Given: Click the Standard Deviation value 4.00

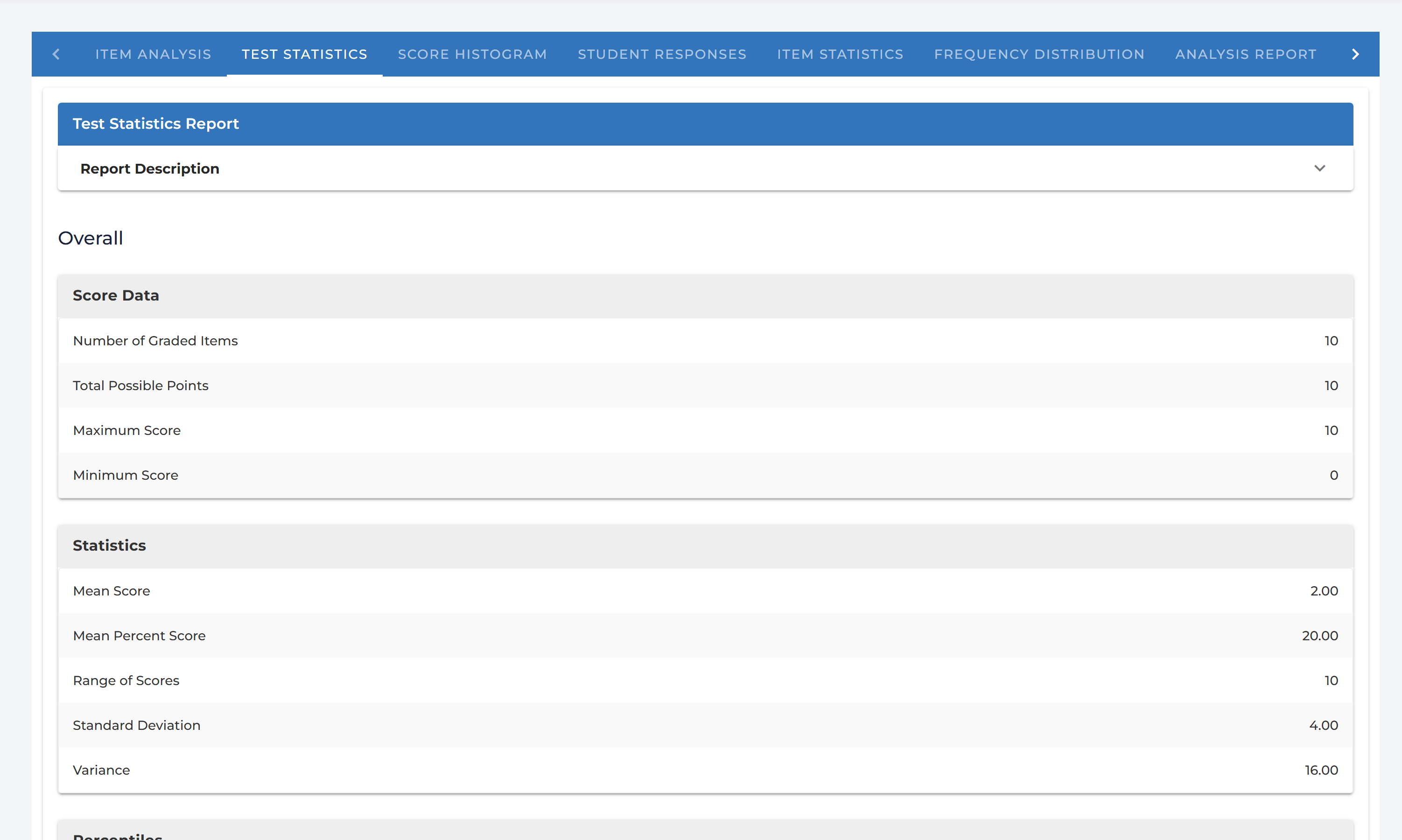Looking at the screenshot, I should [1323, 725].
